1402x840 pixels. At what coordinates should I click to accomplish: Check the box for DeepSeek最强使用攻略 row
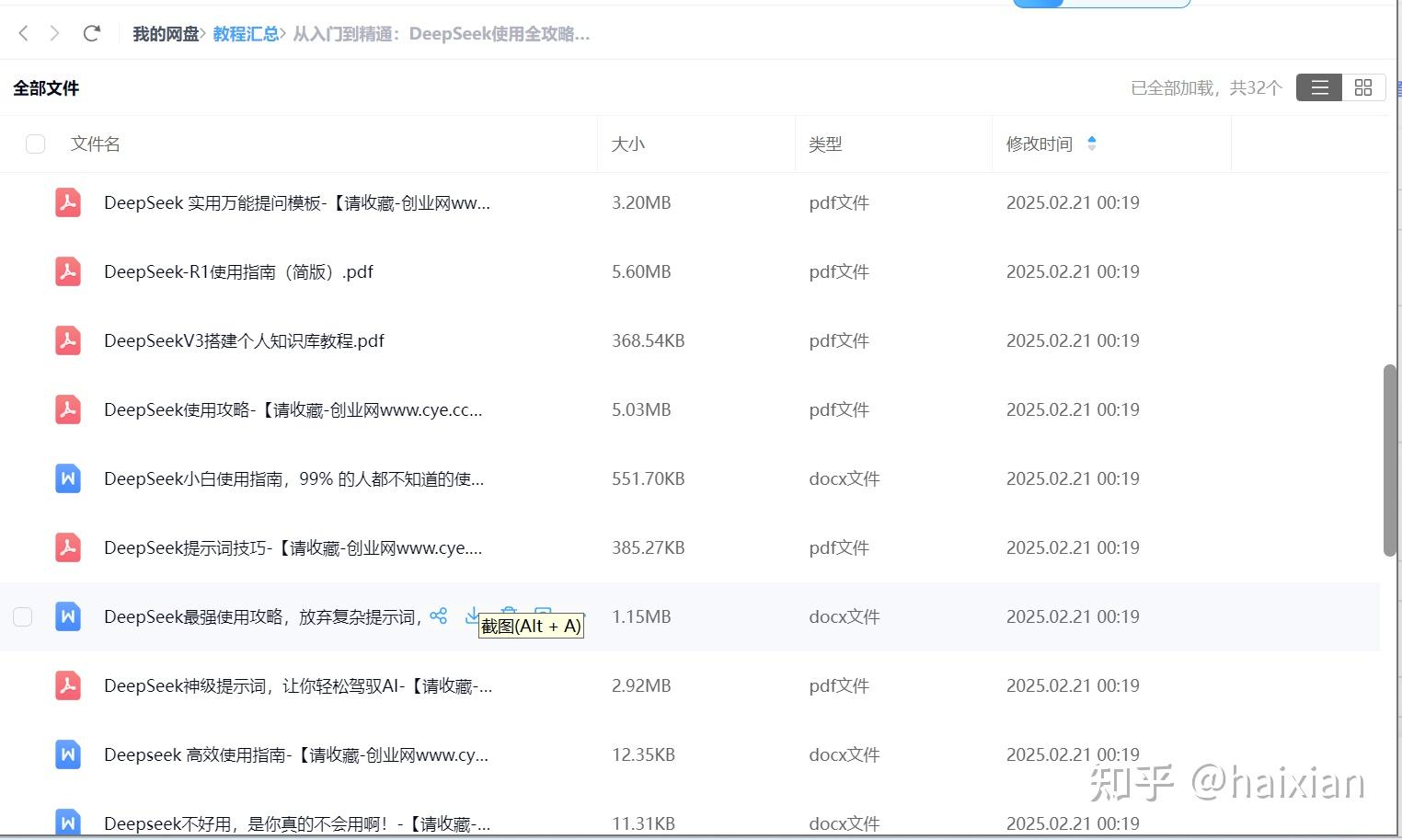(23, 616)
